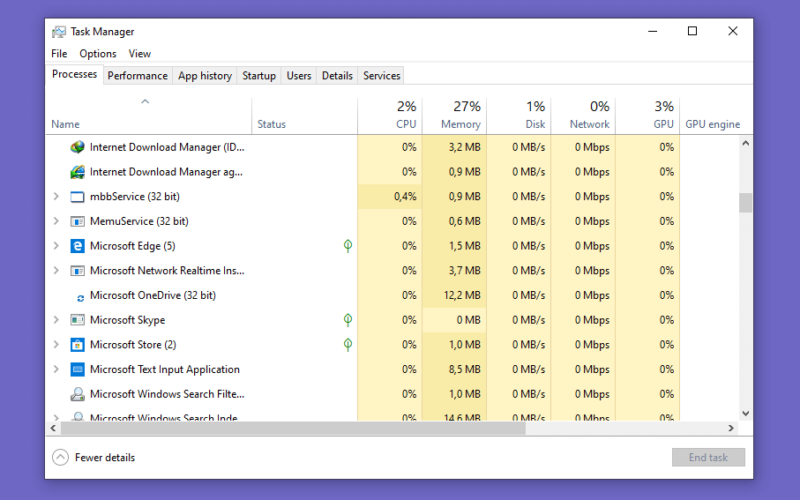Expand the MemuService (32 bit) group
Image resolution: width=800 pixels, height=500 pixels.
[56, 221]
